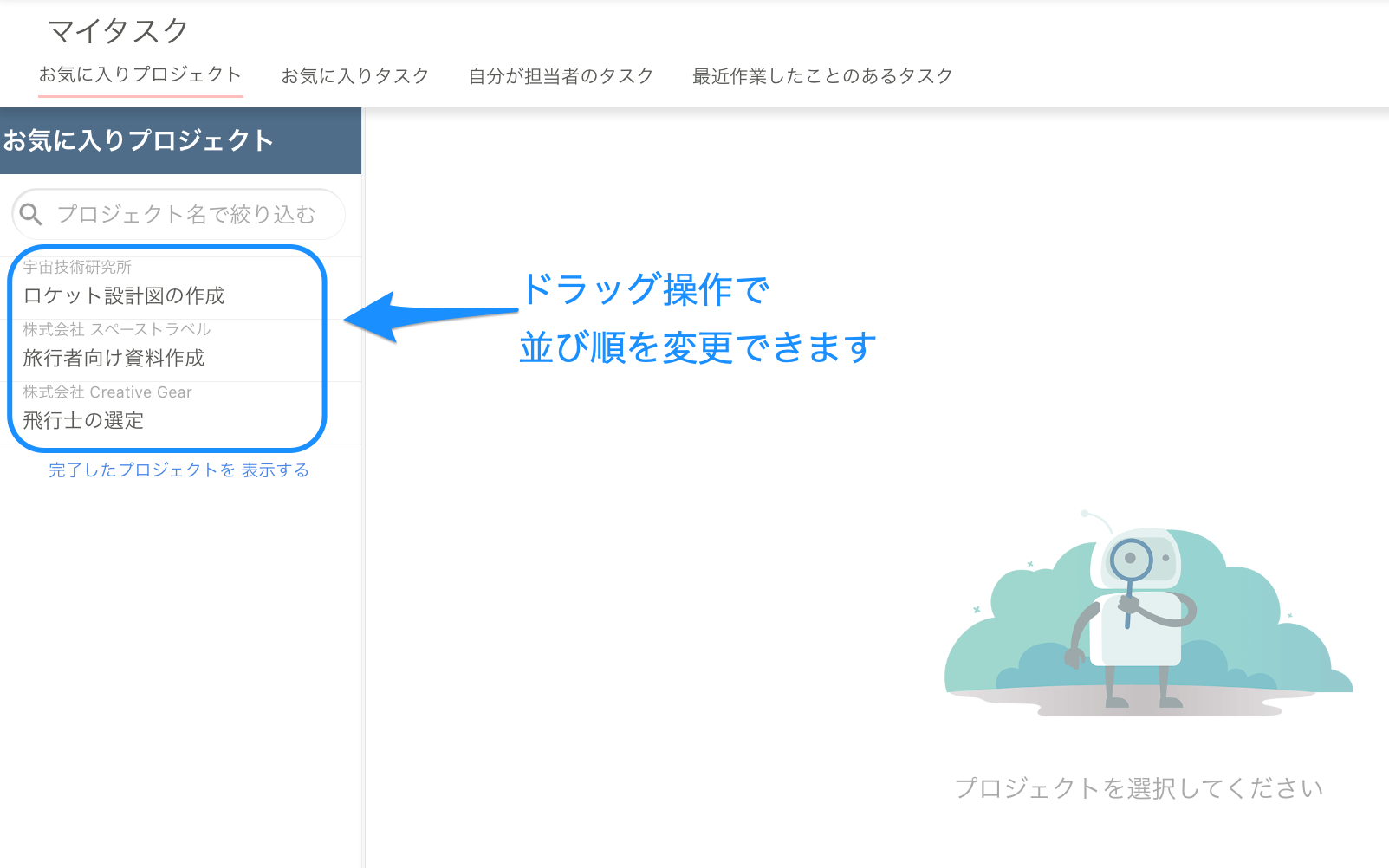Viewport: 1389px width, 868px height.
Task: Select the 飛行士の選定 project
Action: tap(84, 421)
